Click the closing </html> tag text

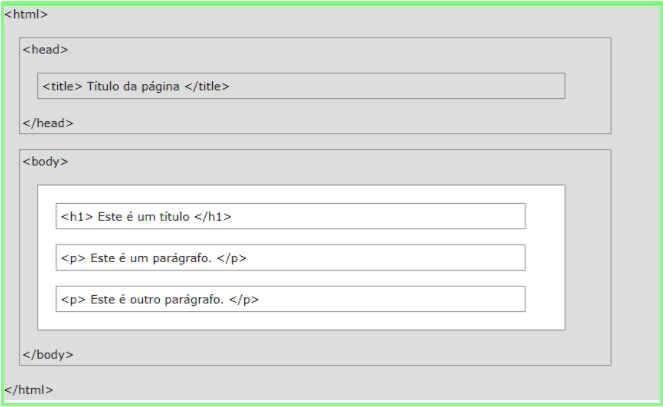29,390
